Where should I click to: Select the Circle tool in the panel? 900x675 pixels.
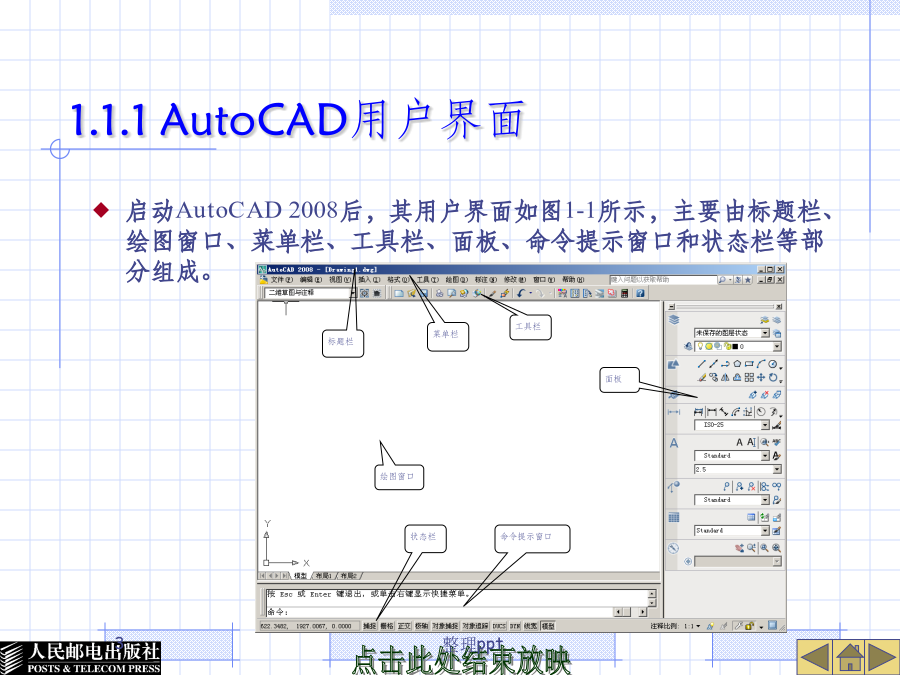pos(773,364)
